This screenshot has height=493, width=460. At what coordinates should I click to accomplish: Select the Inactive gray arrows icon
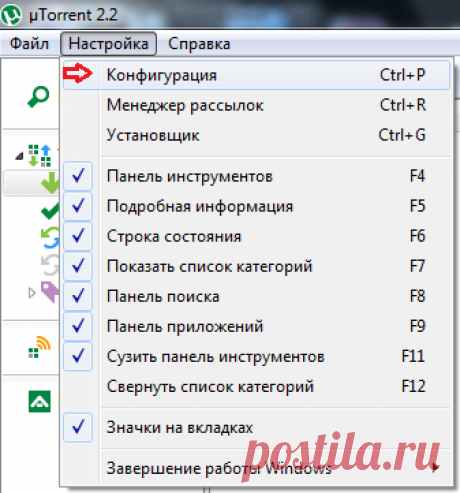pyautogui.click(x=50, y=265)
